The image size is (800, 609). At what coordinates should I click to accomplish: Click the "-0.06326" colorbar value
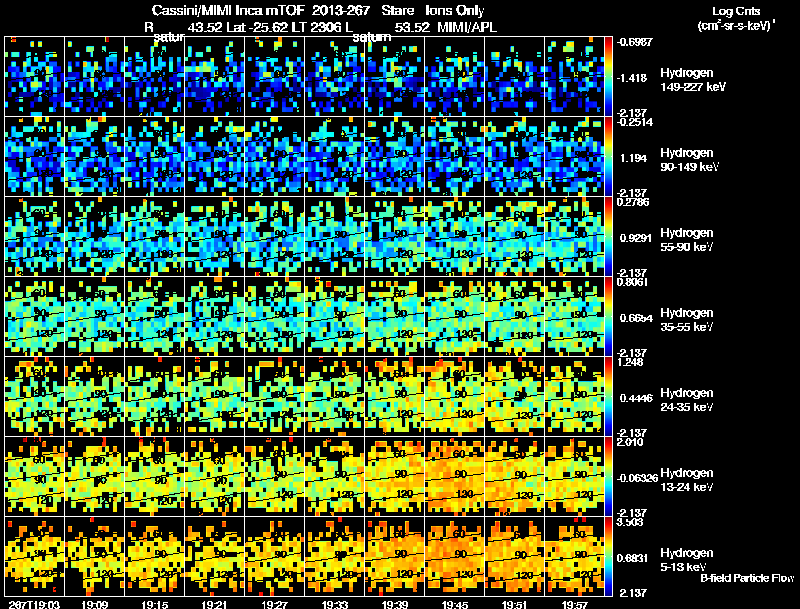637,478
